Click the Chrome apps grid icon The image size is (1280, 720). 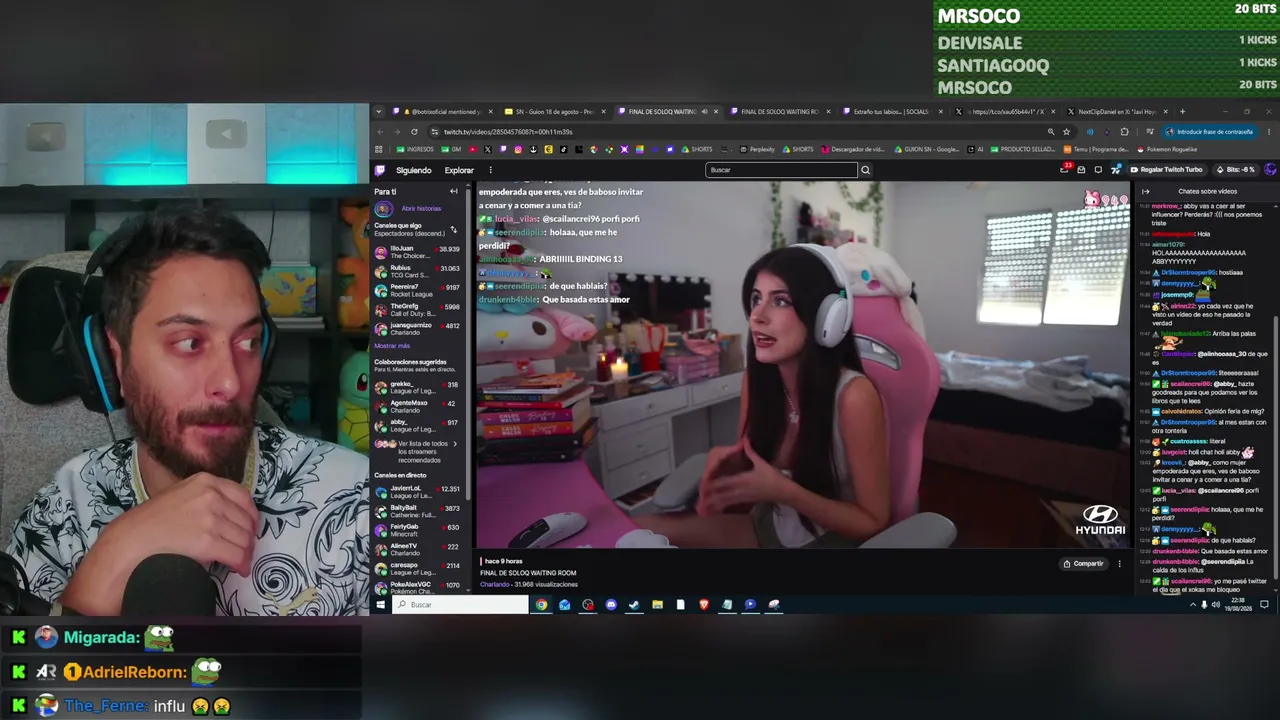[378, 149]
